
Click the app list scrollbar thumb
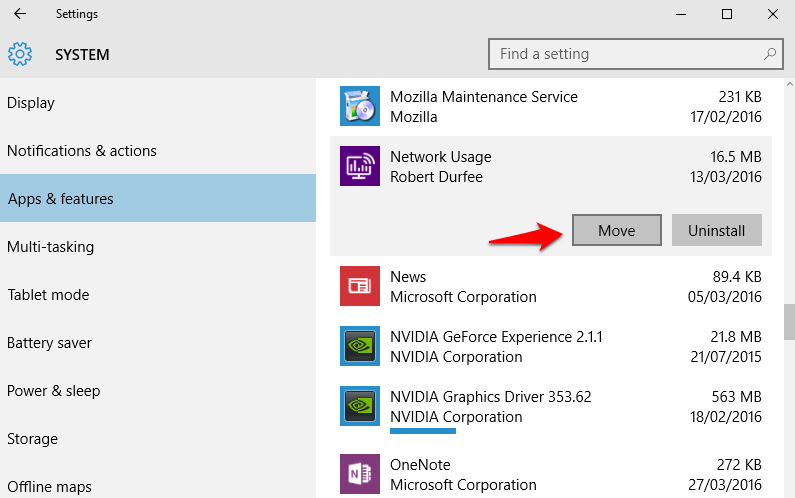click(789, 322)
